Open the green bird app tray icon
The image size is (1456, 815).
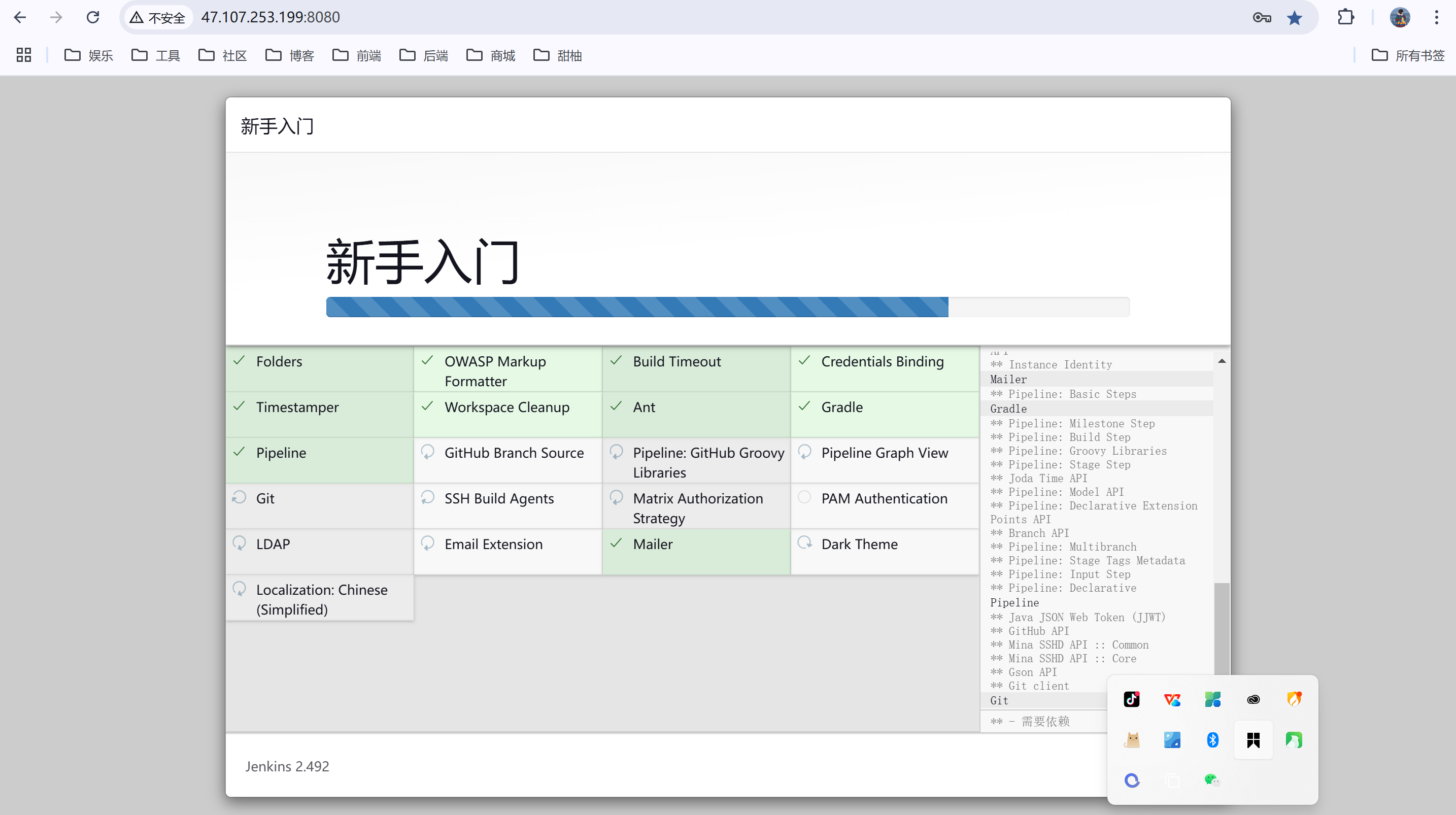[1294, 740]
